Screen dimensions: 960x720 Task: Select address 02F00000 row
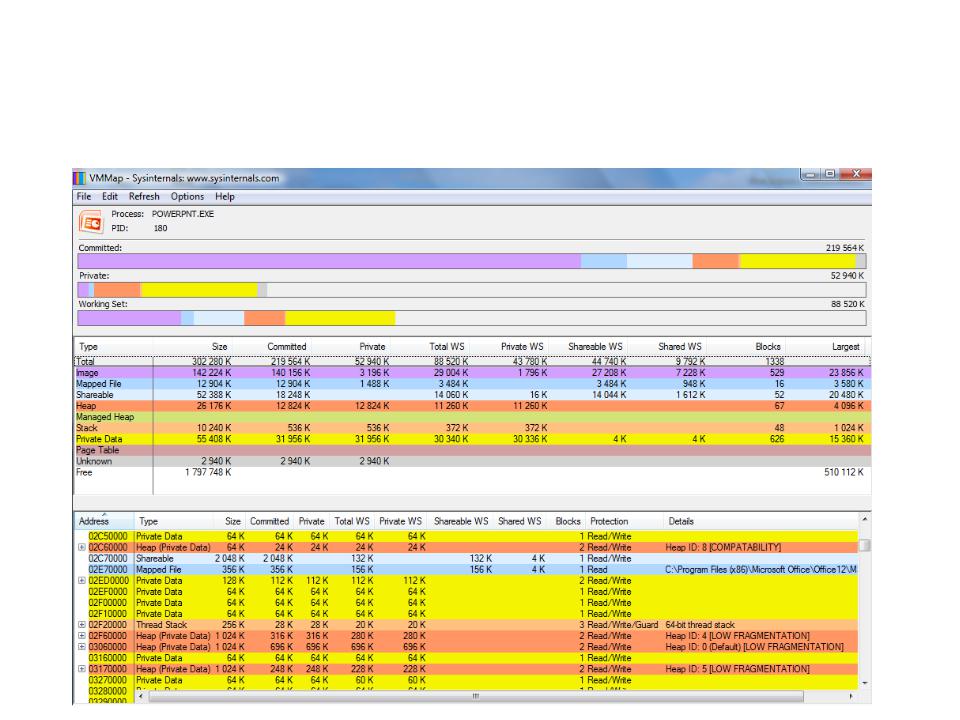click(x=466, y=602)
